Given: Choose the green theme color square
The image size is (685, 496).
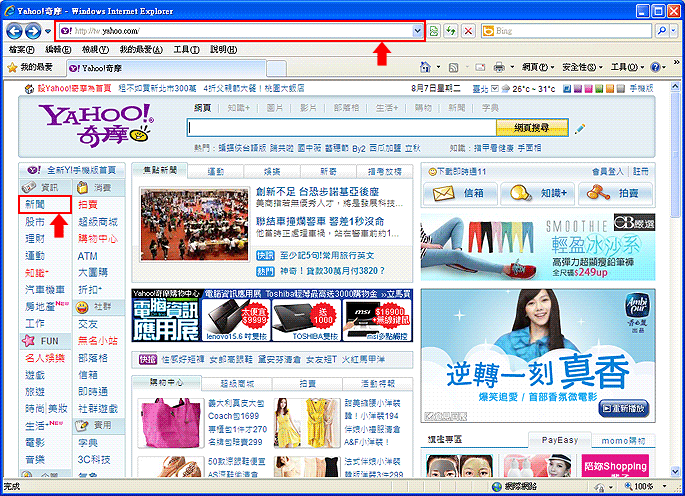Looking at the screenshot, I should pos(599,89).
